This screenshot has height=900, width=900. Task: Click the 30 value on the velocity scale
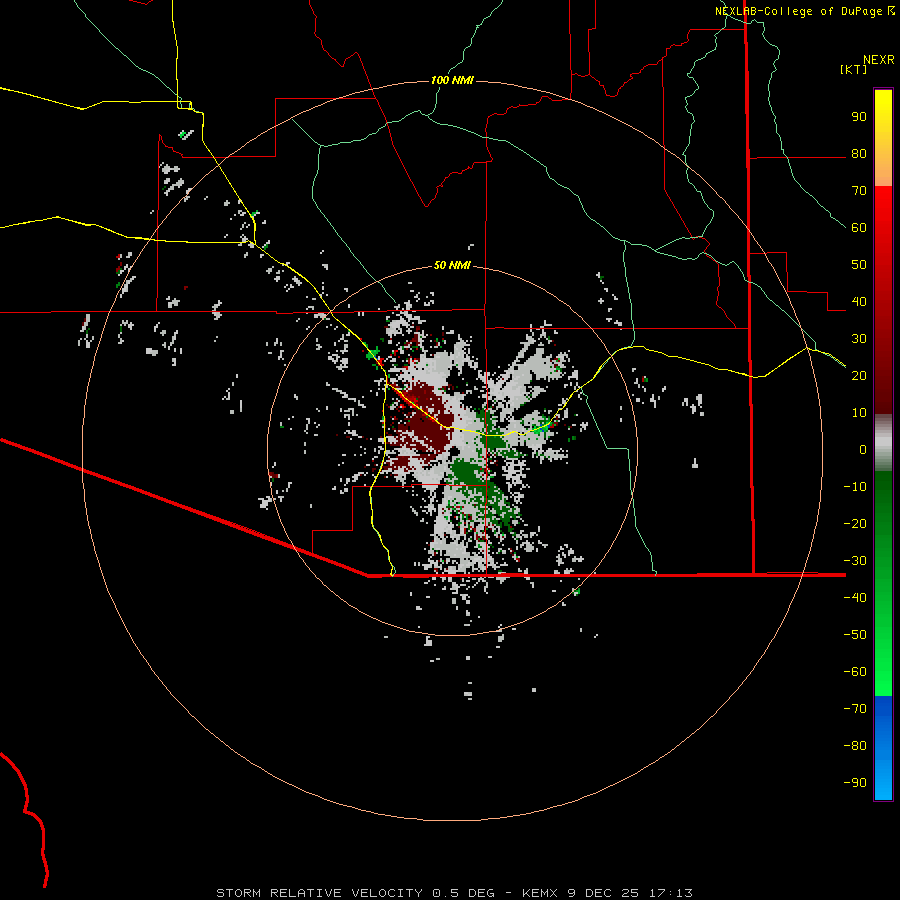[859, 339]
